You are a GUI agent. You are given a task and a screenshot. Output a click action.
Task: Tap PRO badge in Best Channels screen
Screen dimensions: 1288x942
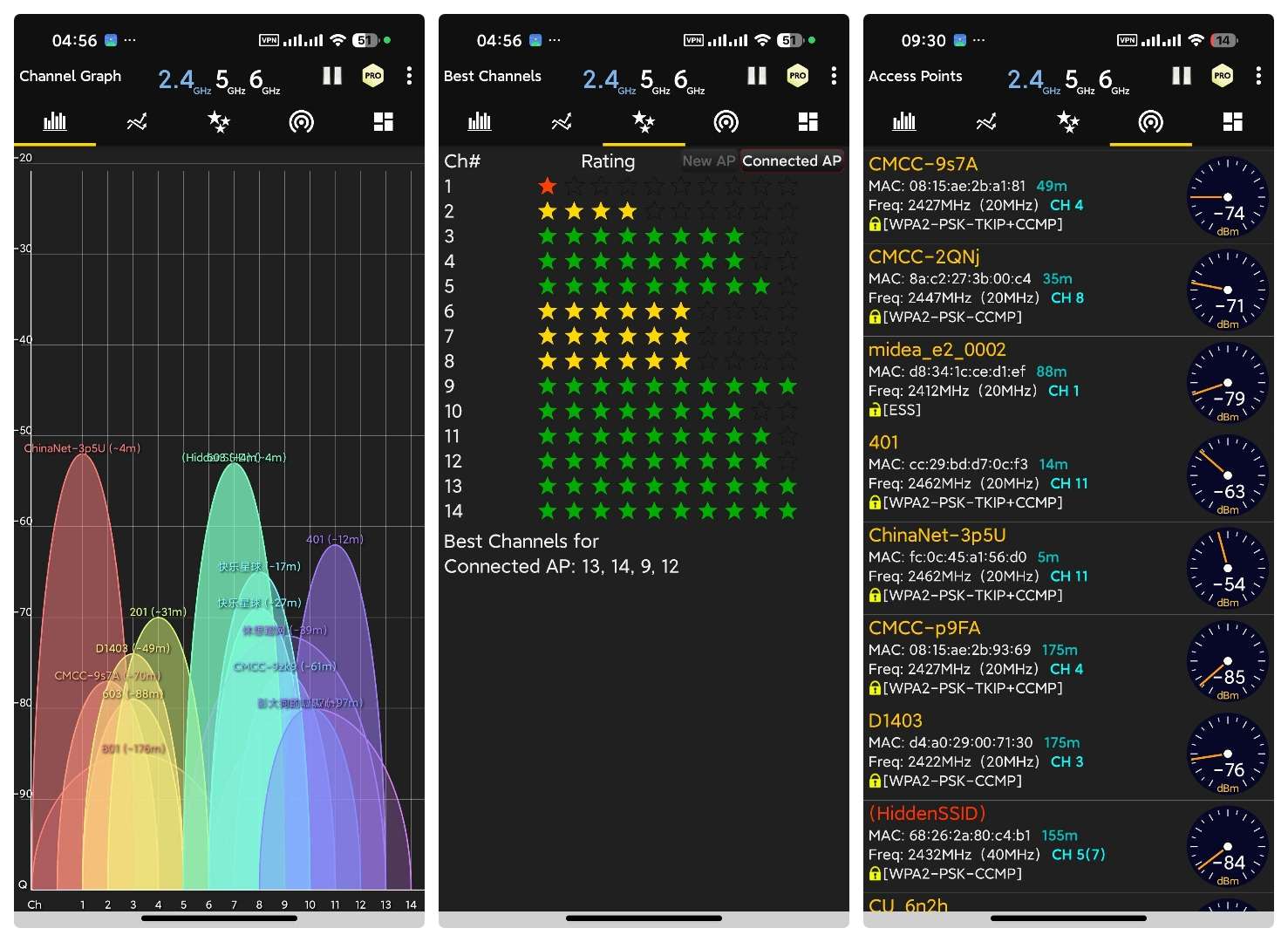point(798,76)
